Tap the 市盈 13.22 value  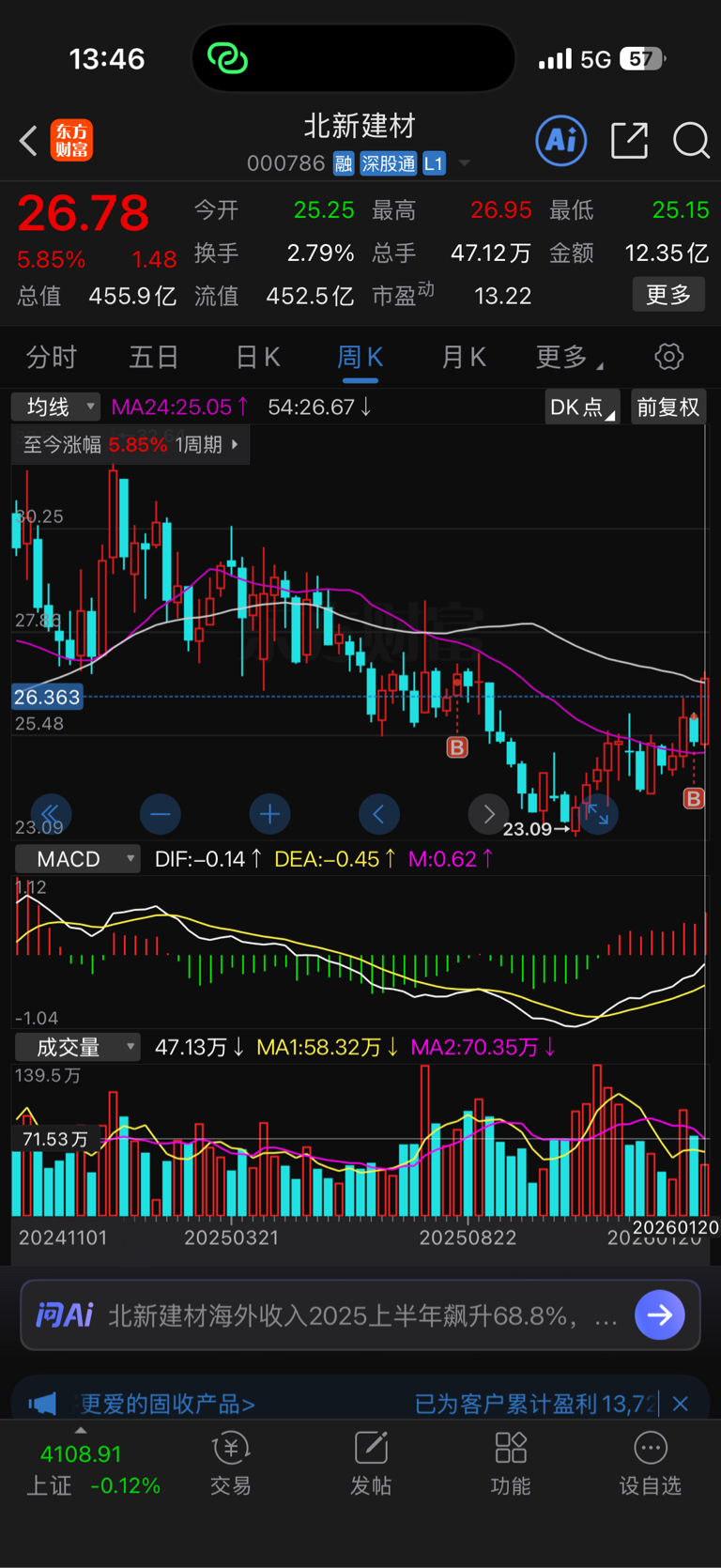click(x=453, y=296)
